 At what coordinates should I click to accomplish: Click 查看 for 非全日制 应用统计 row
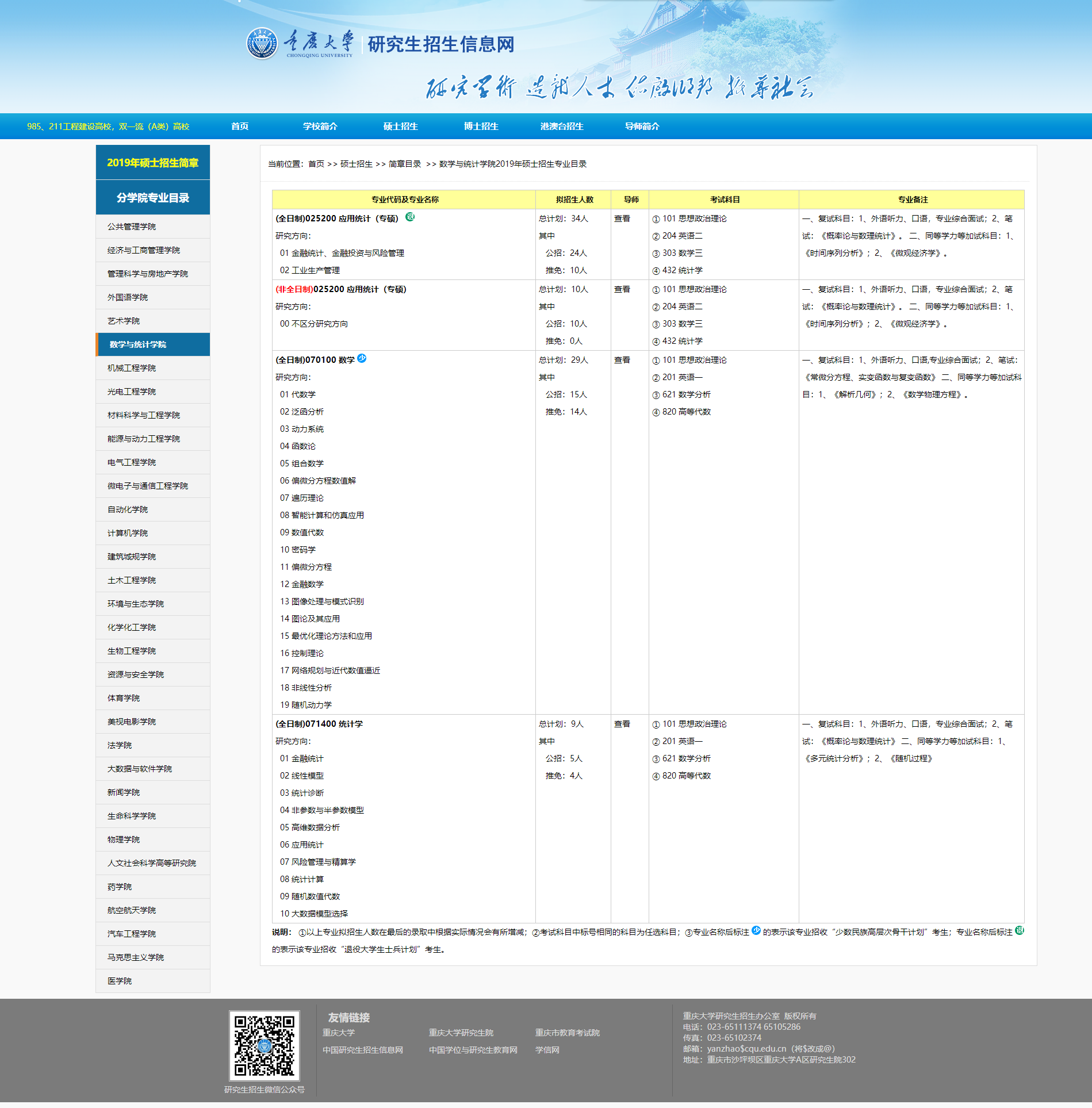[x=622, y=289]
